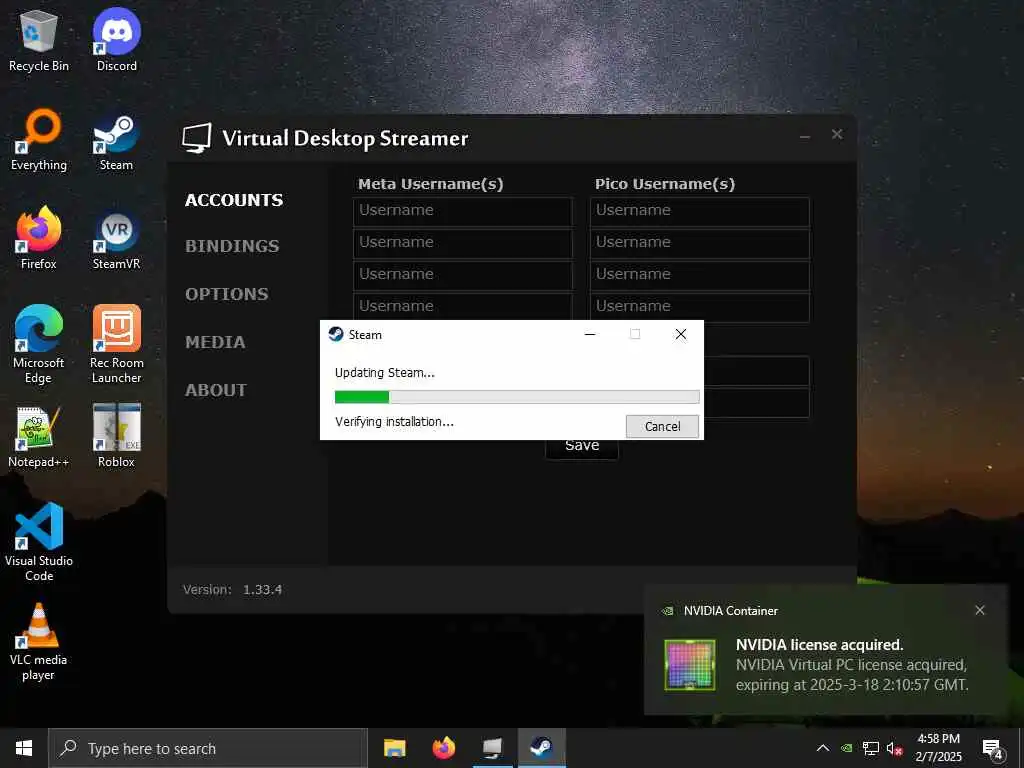Select the Everything search desktop icon
This screenshot has width=1024, height=768.
(39, 140)
